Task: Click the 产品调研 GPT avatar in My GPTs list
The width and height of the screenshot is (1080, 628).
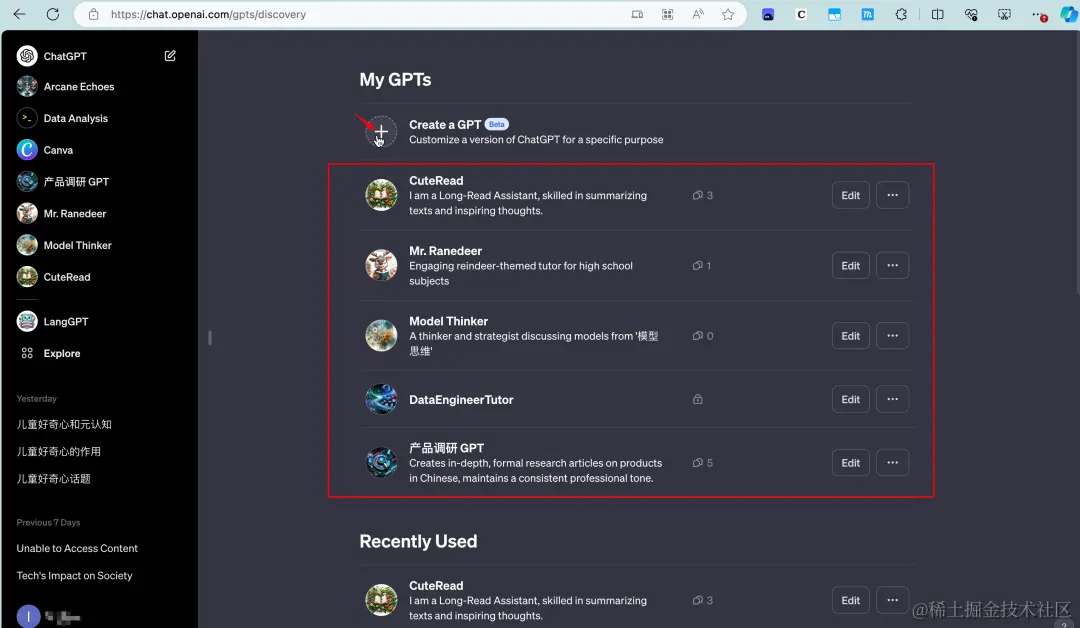Action: 381,463
